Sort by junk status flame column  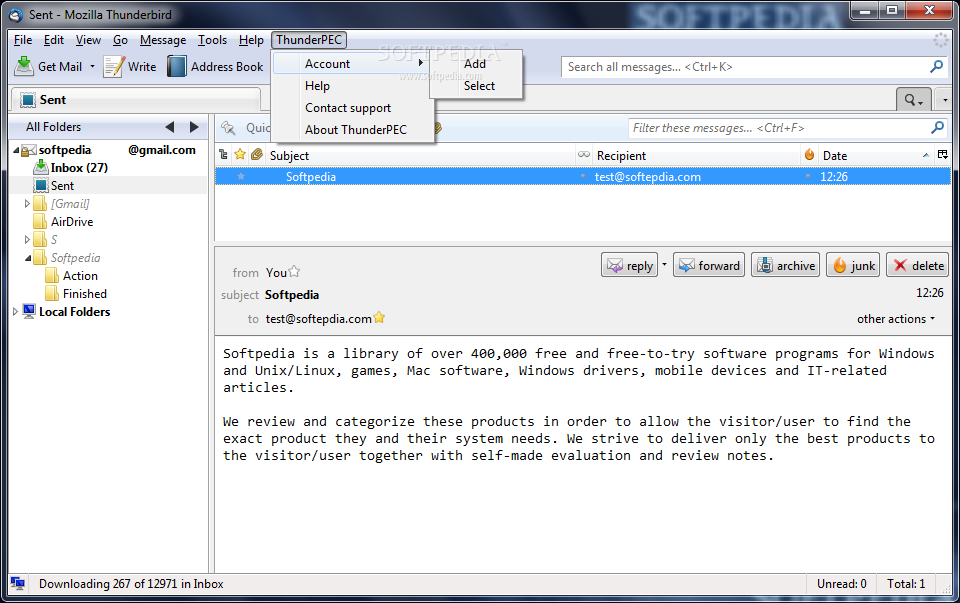809,155
